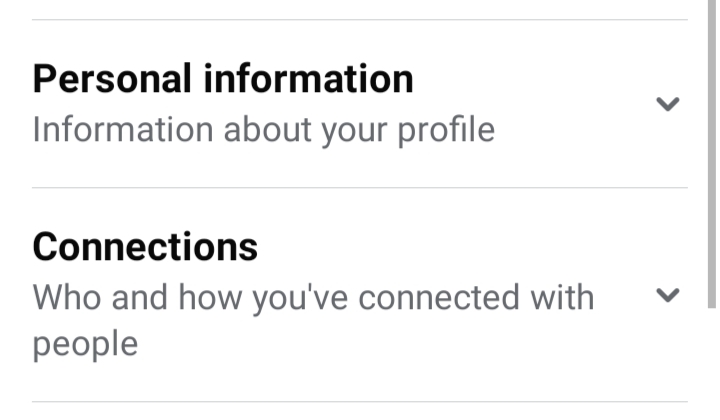Image resolution: width=720 pixels, height=420 pixels.
Task: Click the down arrow beside Connections
Action: coord(667,295)
